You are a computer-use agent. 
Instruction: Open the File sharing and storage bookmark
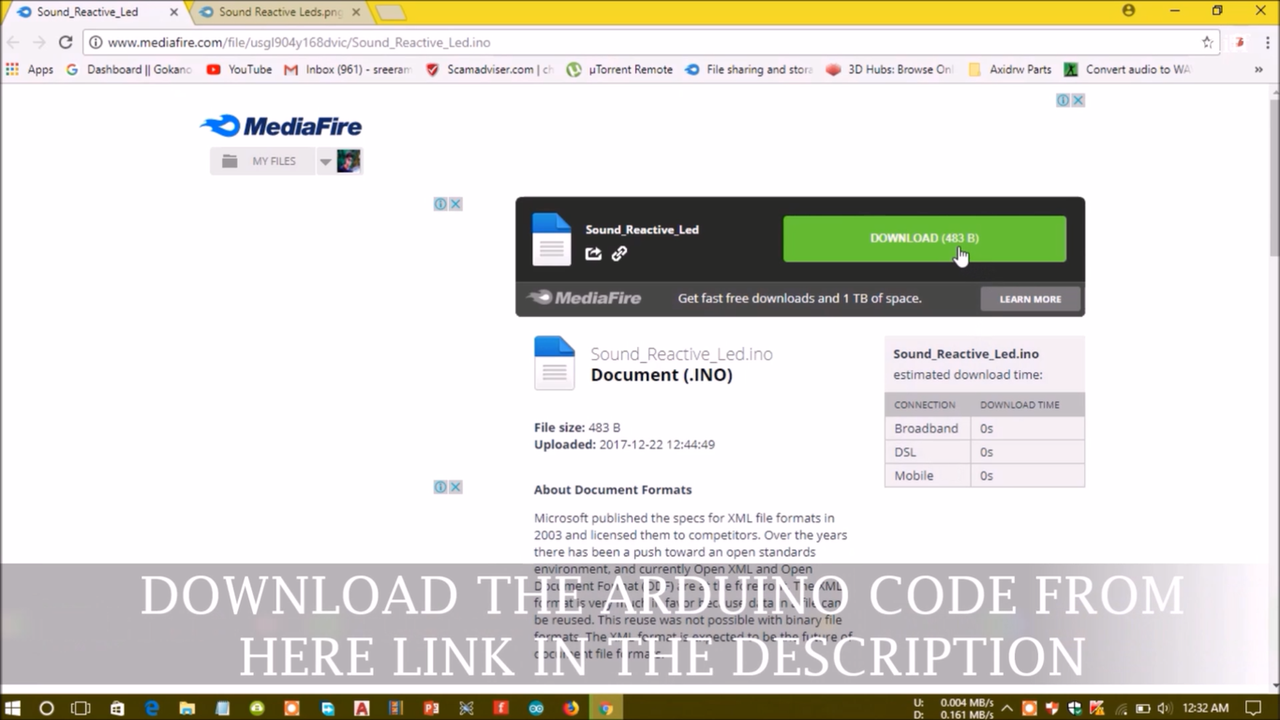click(749, 70)
